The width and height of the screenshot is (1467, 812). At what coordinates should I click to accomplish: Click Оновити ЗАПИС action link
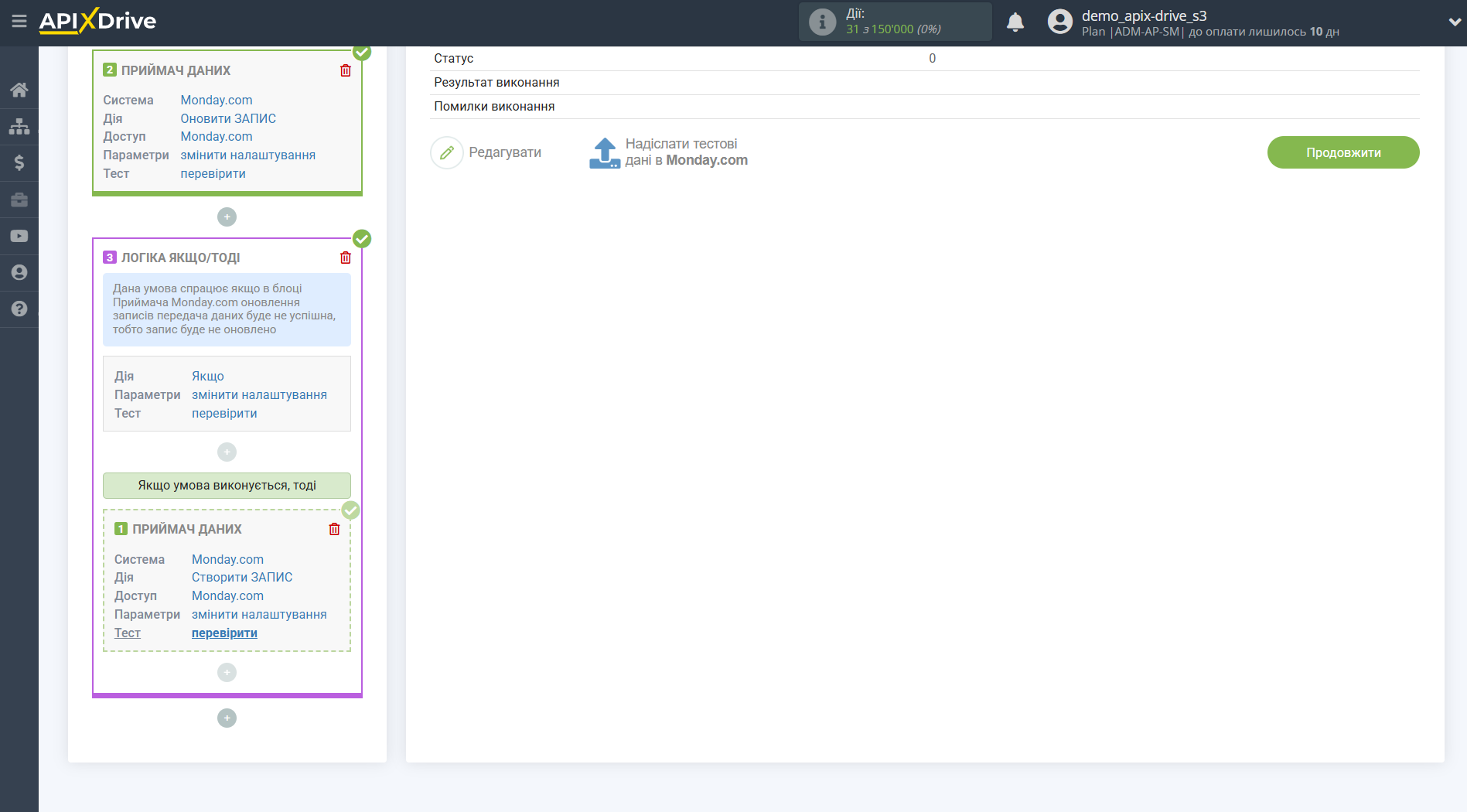click(x=228, y=118)
